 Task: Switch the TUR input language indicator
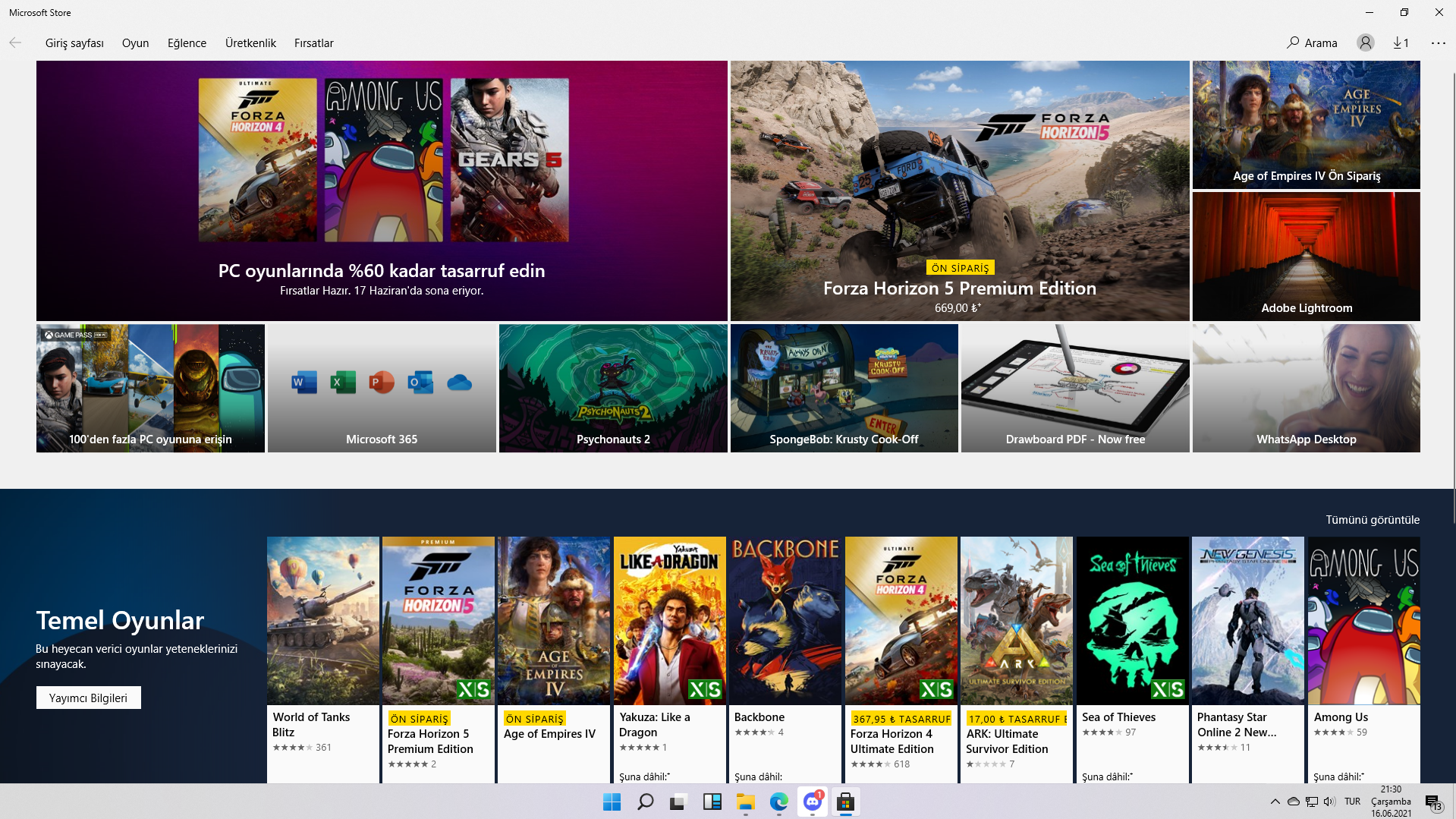(1352, 802)
